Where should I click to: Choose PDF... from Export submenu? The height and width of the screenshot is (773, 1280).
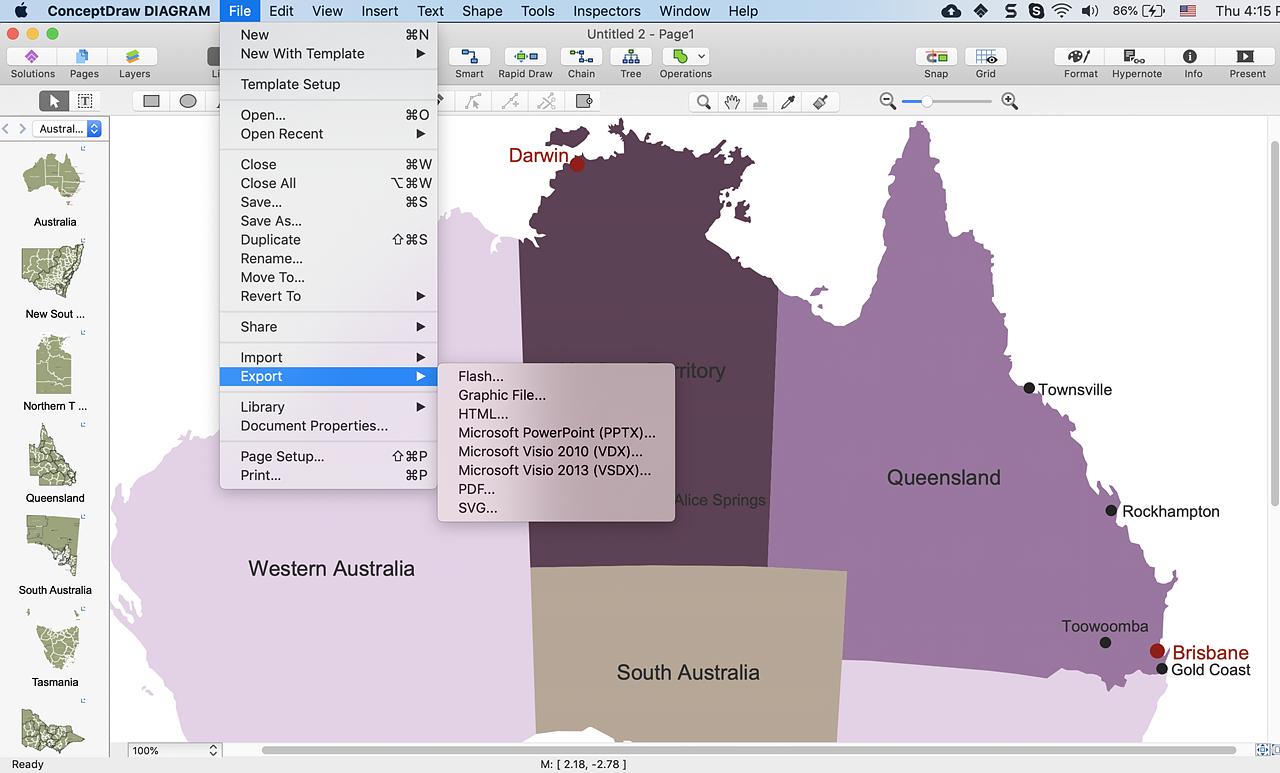pyautogui.click(x=476, y=489)
